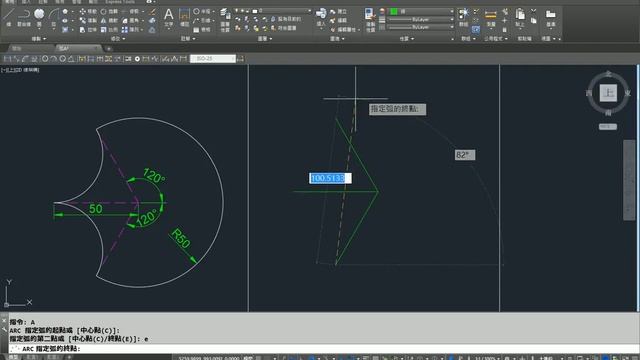Click the WCS label below ViewCube
The width and height of the screenshot is (640, 360).
tap(608, 127)
